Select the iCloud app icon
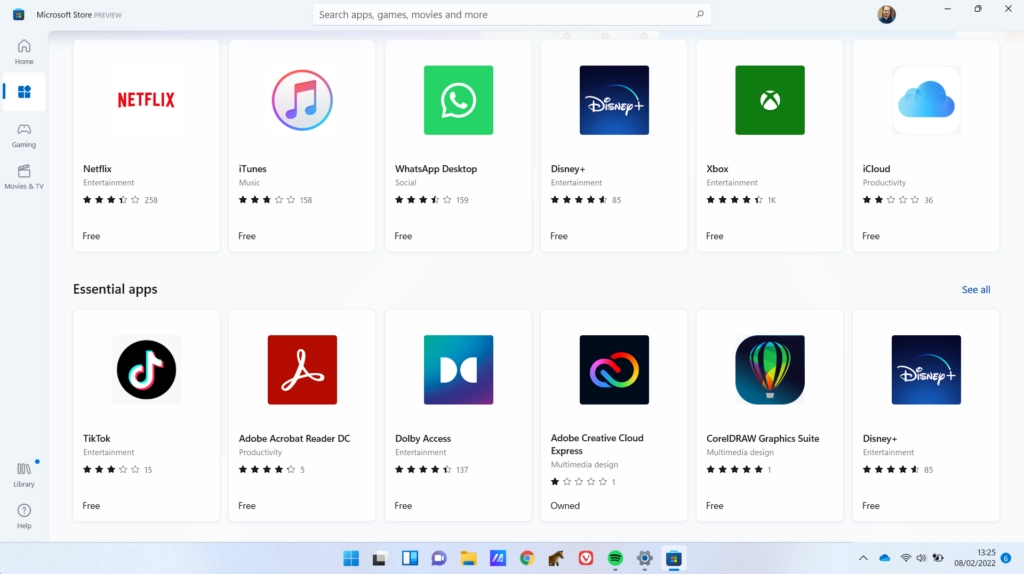1024x574 pixels. click(926, 100)
